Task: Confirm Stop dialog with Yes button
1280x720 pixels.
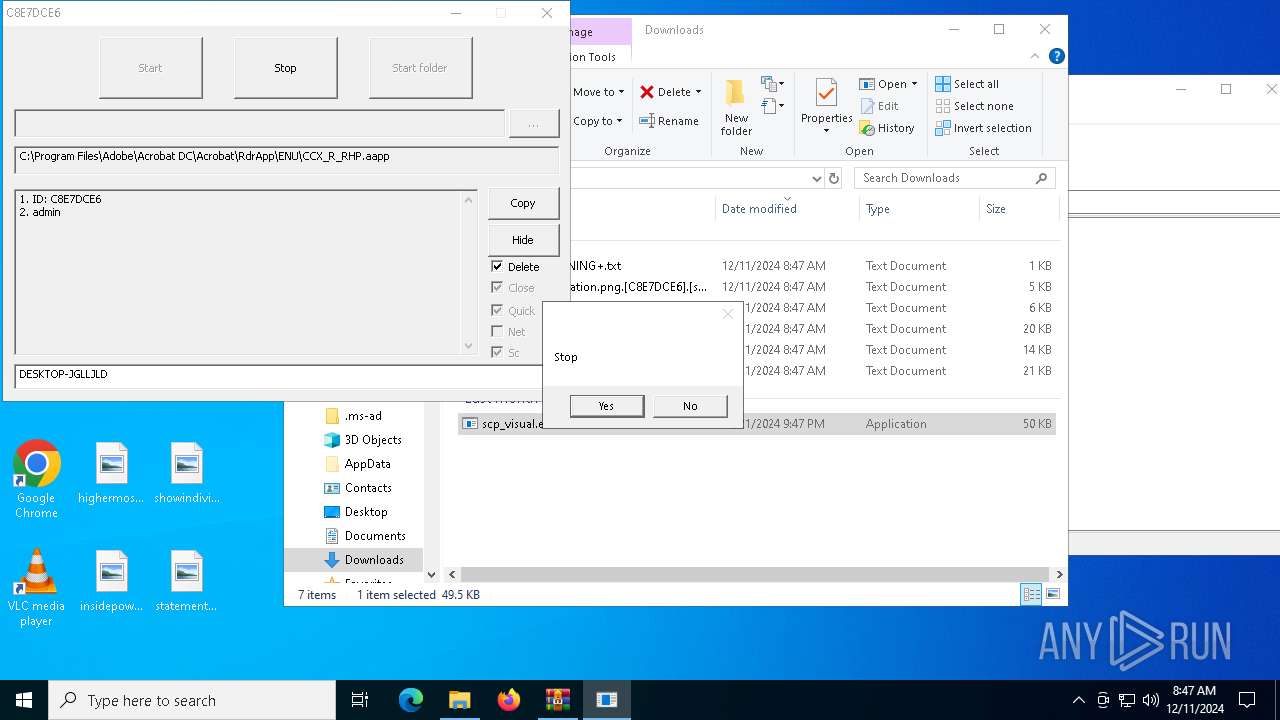Action: click(x=606, y=406)
